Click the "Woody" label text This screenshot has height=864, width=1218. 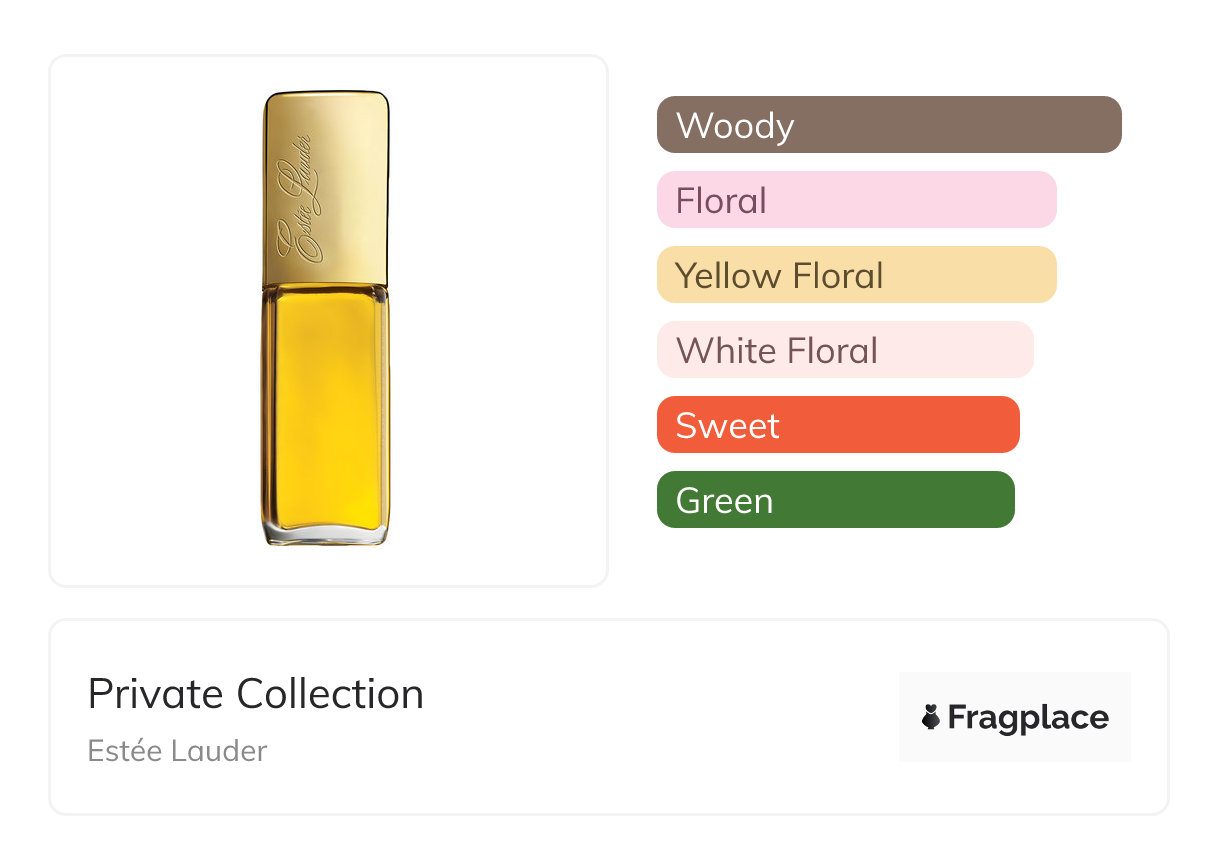point(735,125)
